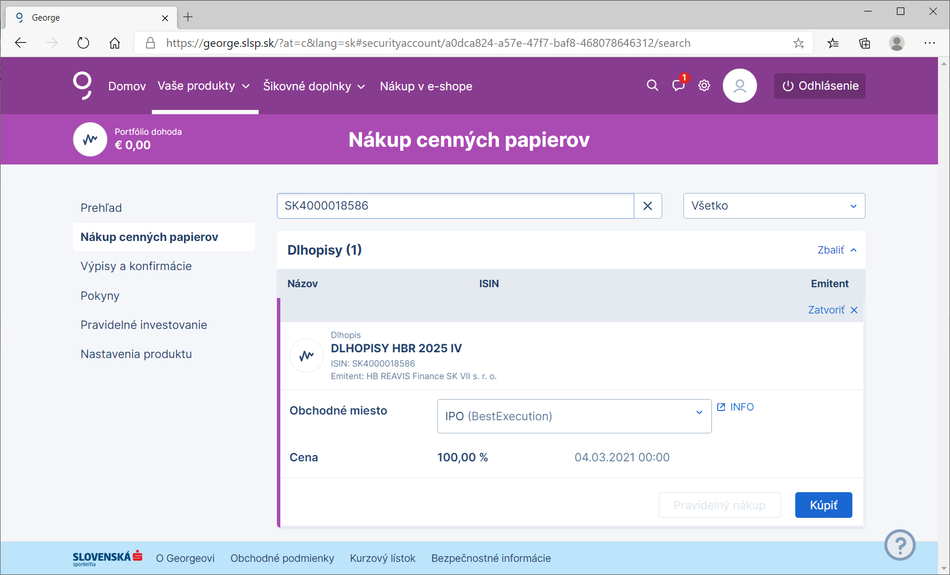Click the Portfólio dohoda € 0,00 balance

point(133,145)
